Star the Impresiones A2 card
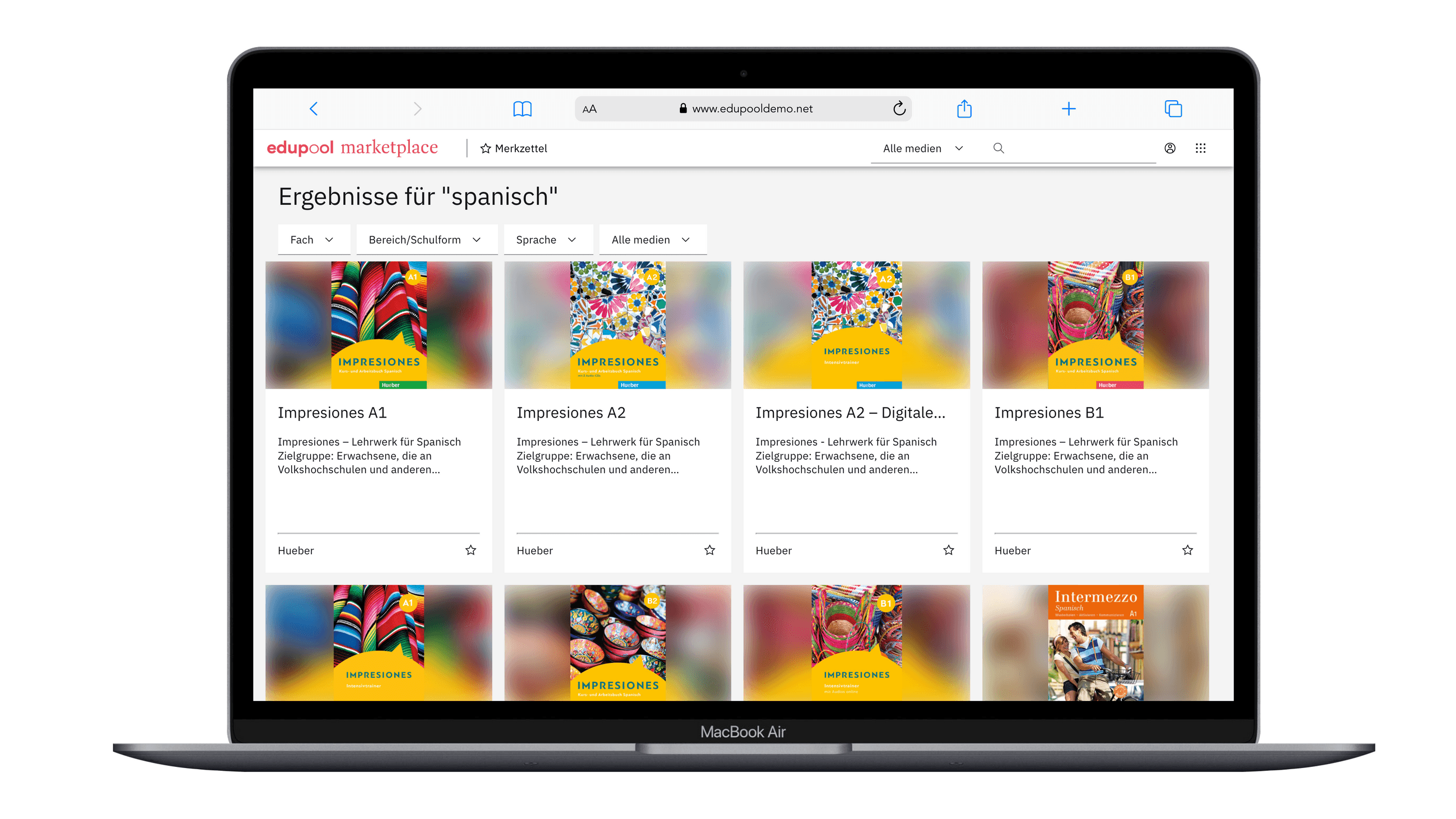 pyautogui.click(x=710, y=550)
